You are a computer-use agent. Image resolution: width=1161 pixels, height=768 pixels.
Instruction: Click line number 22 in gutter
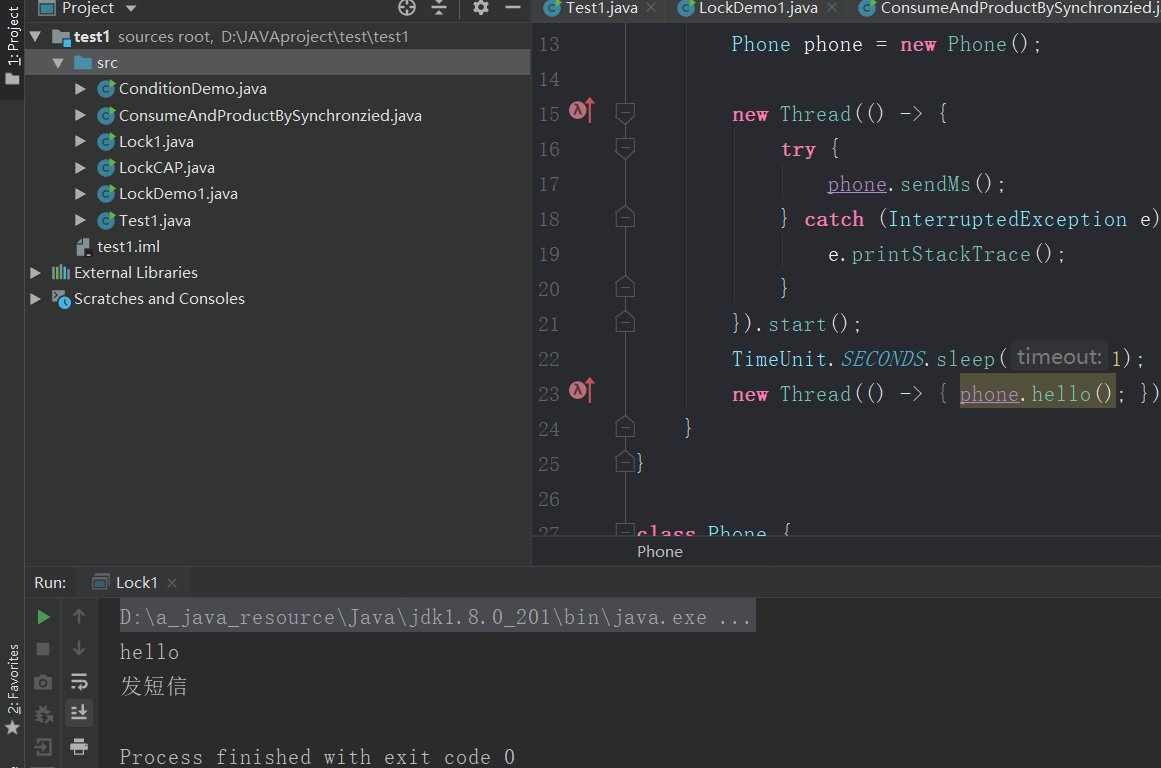[549, 359]
